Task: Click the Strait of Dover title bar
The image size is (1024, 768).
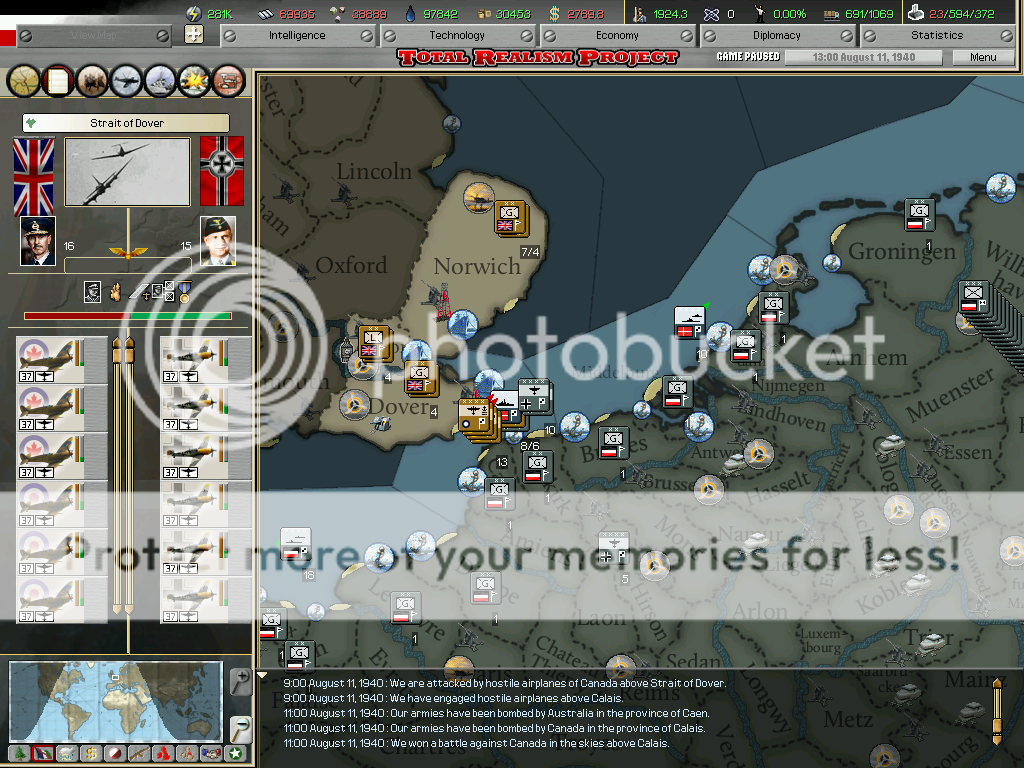Action: pos(126,123)
